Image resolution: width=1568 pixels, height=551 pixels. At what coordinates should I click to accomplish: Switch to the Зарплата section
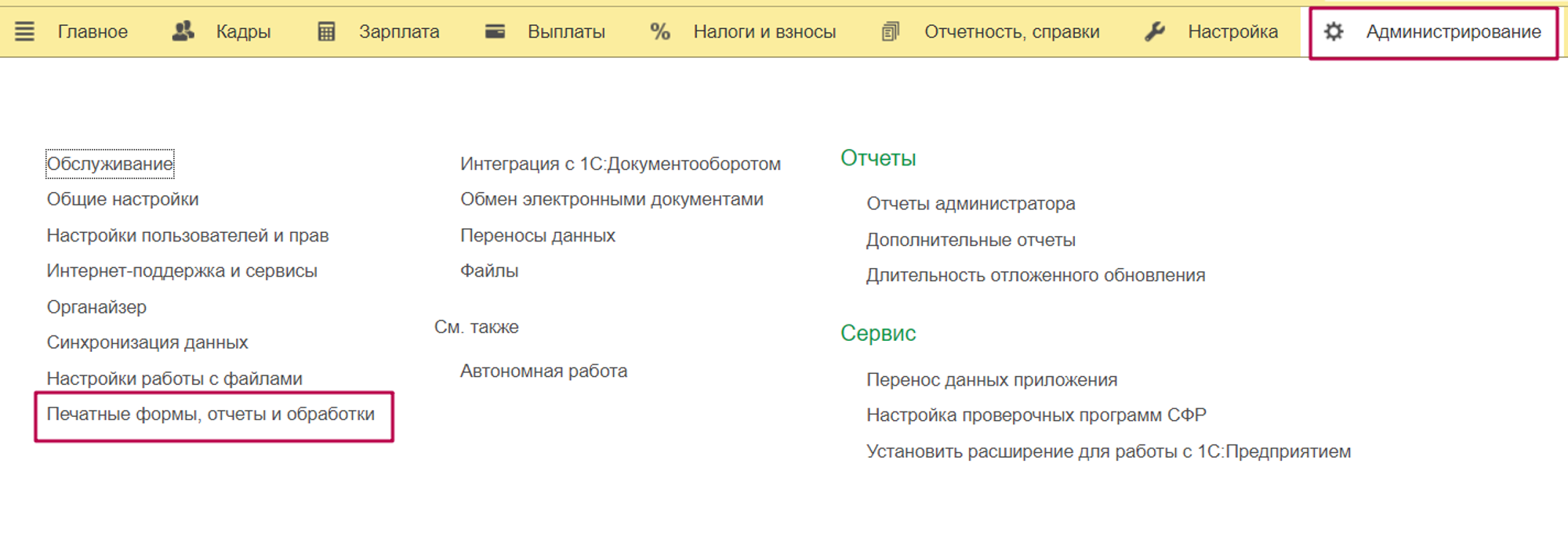pos(398,31)
